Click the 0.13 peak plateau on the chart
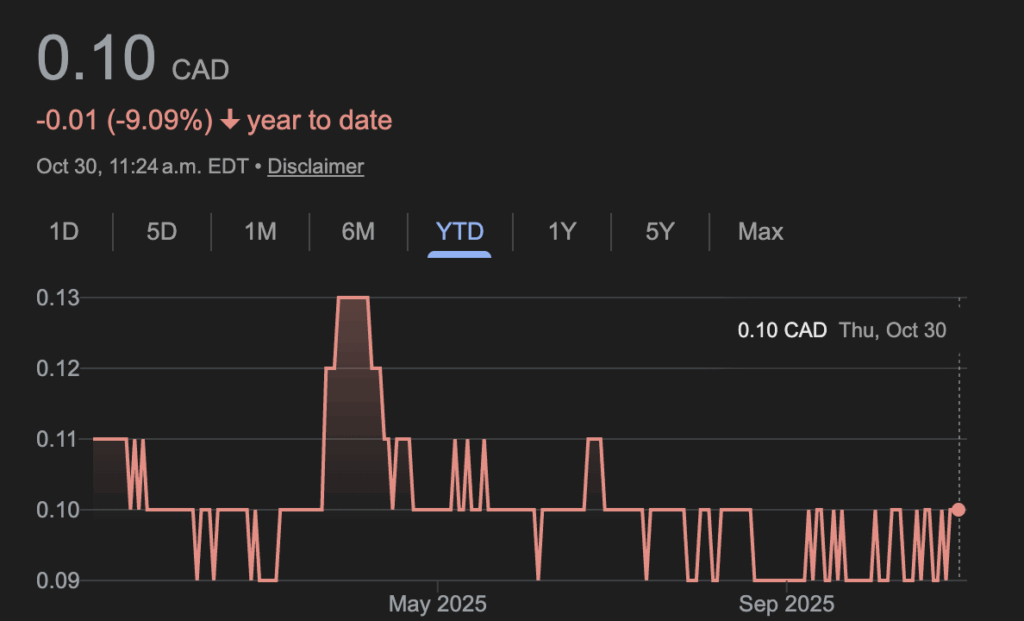 coord(354,298)
